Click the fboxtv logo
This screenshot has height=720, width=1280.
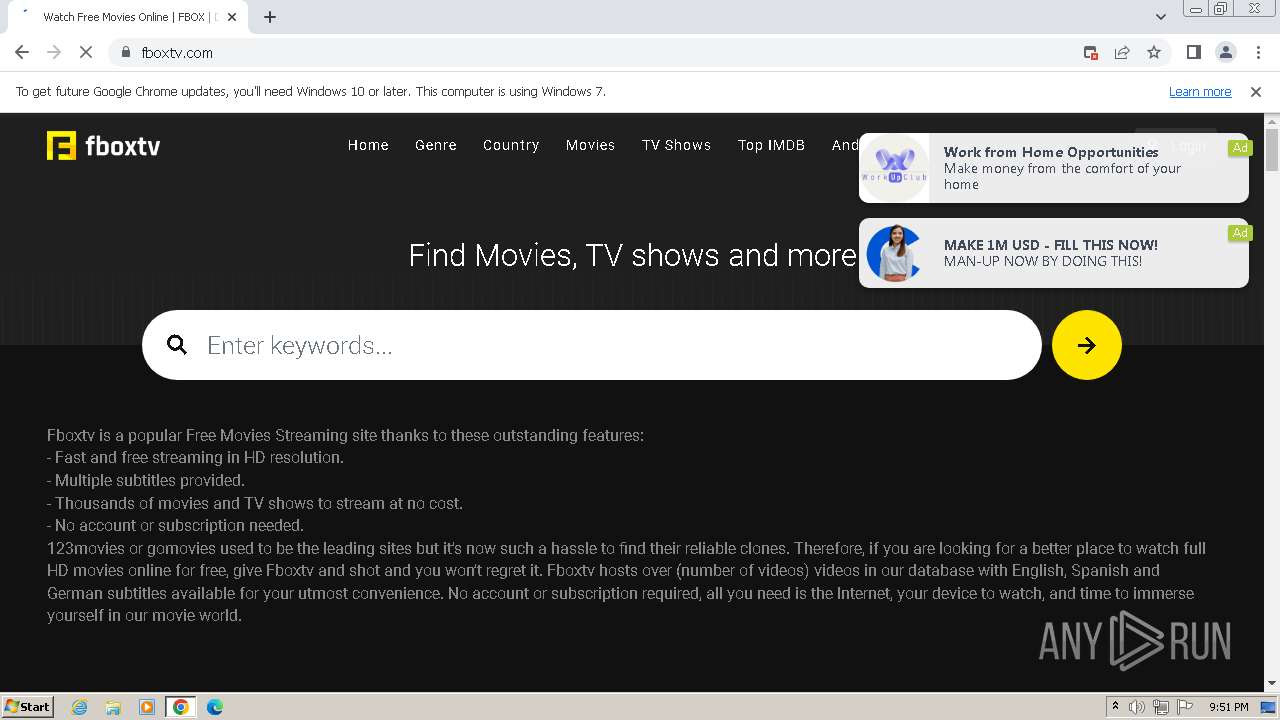(x=103, y=146)
